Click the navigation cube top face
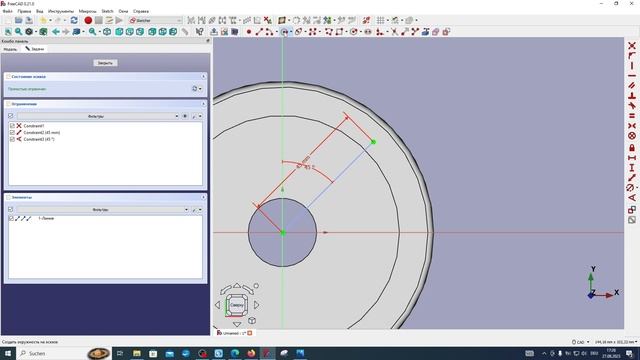Image resolution: width=640 pixels, height=360 pixels. pos(237,305)
